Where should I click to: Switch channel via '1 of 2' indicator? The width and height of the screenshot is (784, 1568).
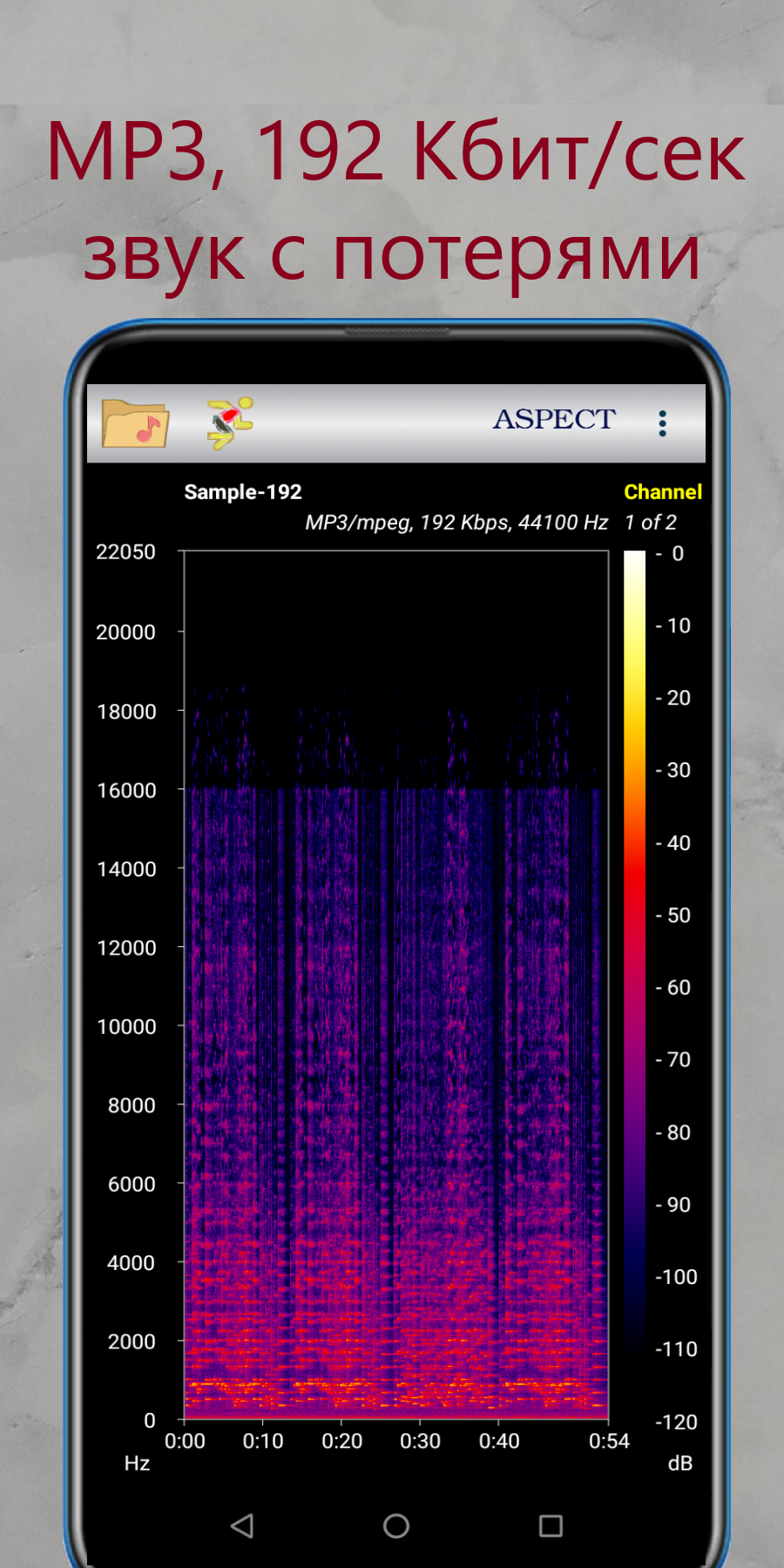(650, 523)
